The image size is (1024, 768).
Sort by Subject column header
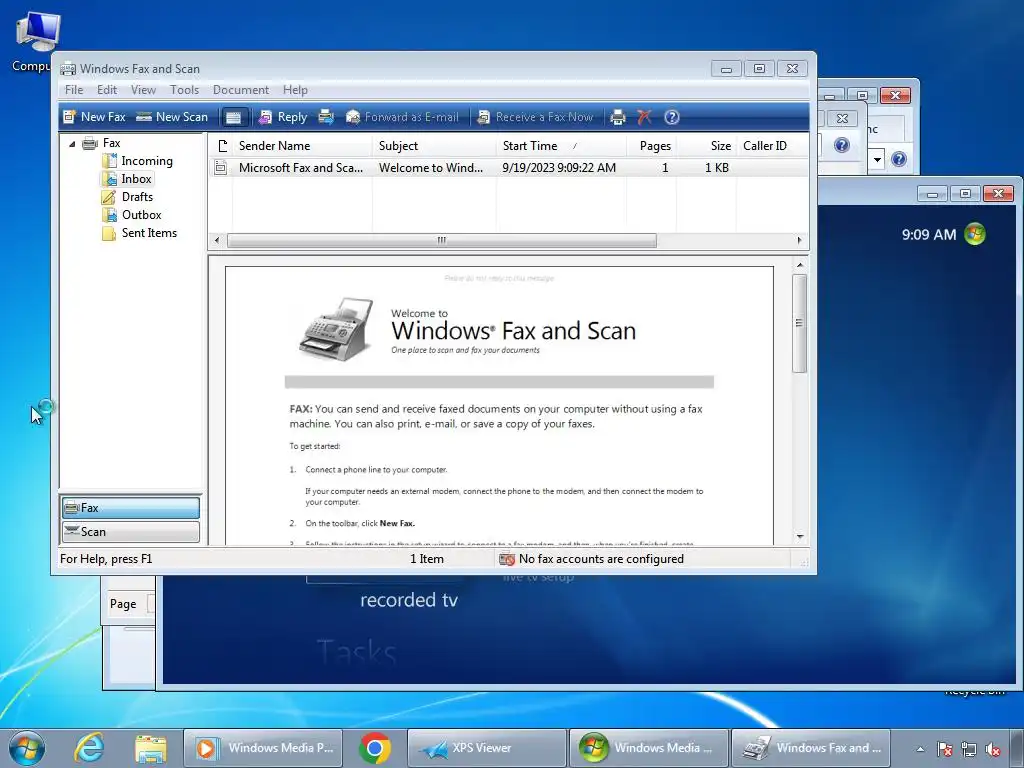434,146
